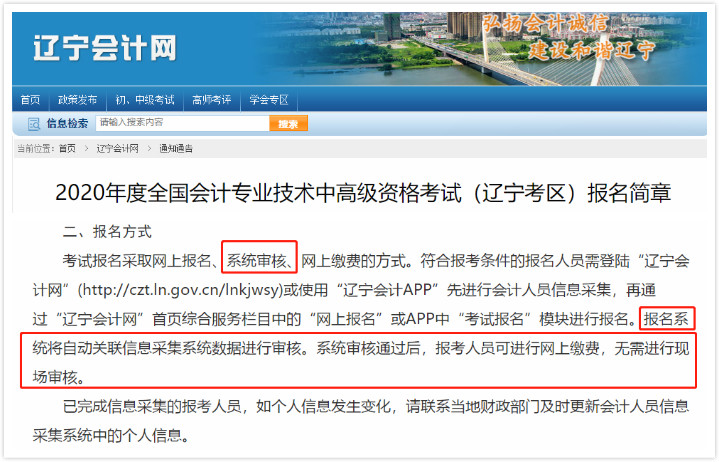Click 通知通告 breadcrumb link
The image size is (719, 462).
176,148
